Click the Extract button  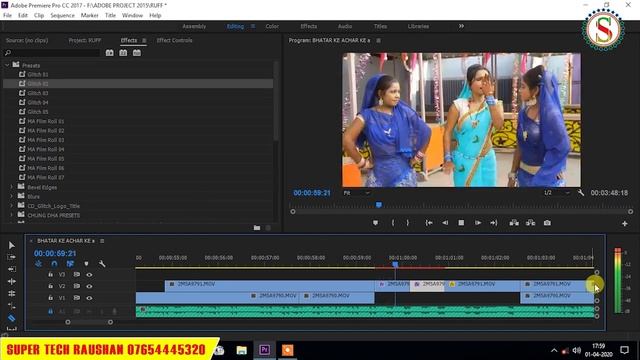(x=530, y=223)
